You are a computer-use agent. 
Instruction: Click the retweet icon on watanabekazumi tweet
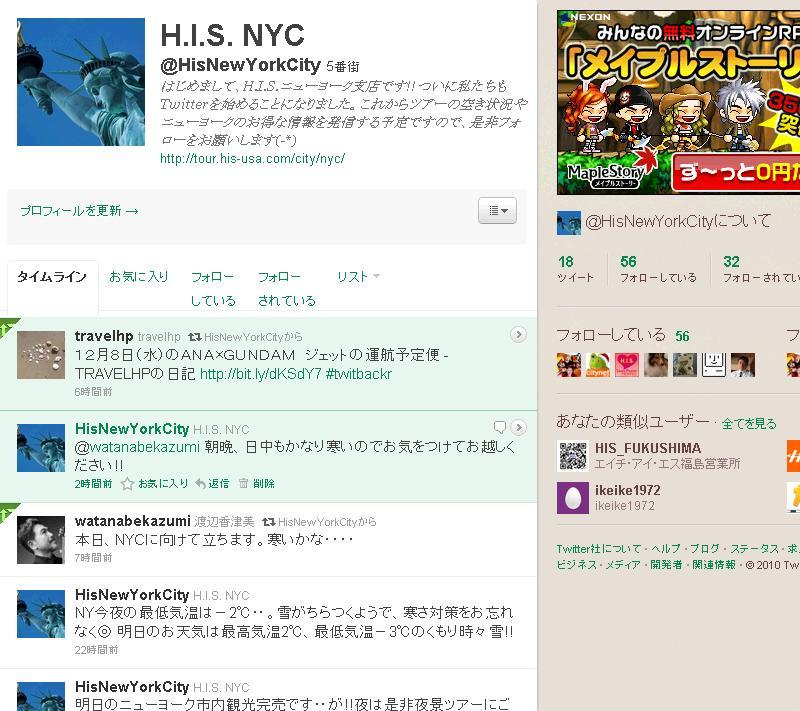[x=269, y=522]
